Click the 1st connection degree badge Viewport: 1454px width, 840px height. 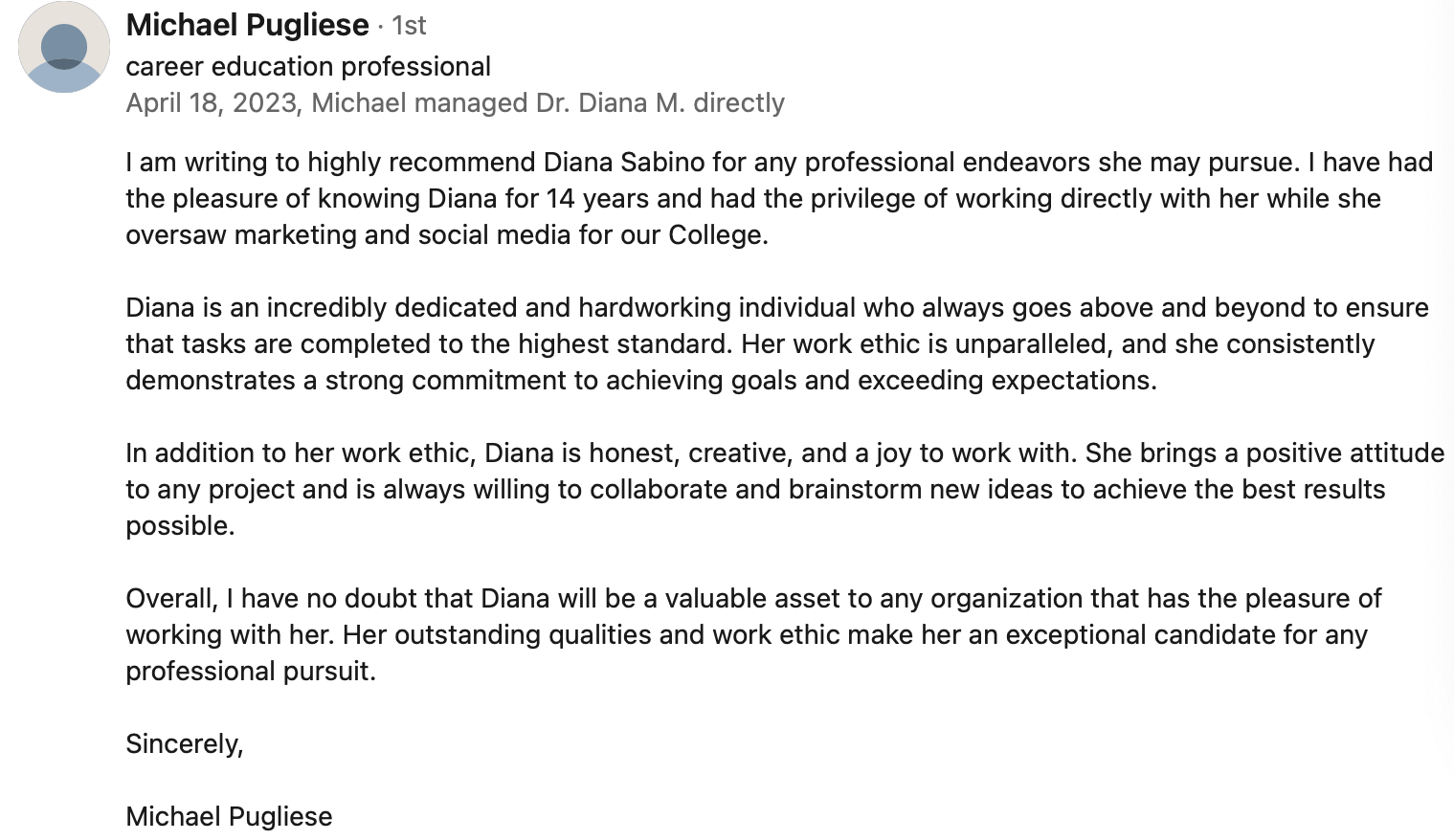click(x=409, y=26)
